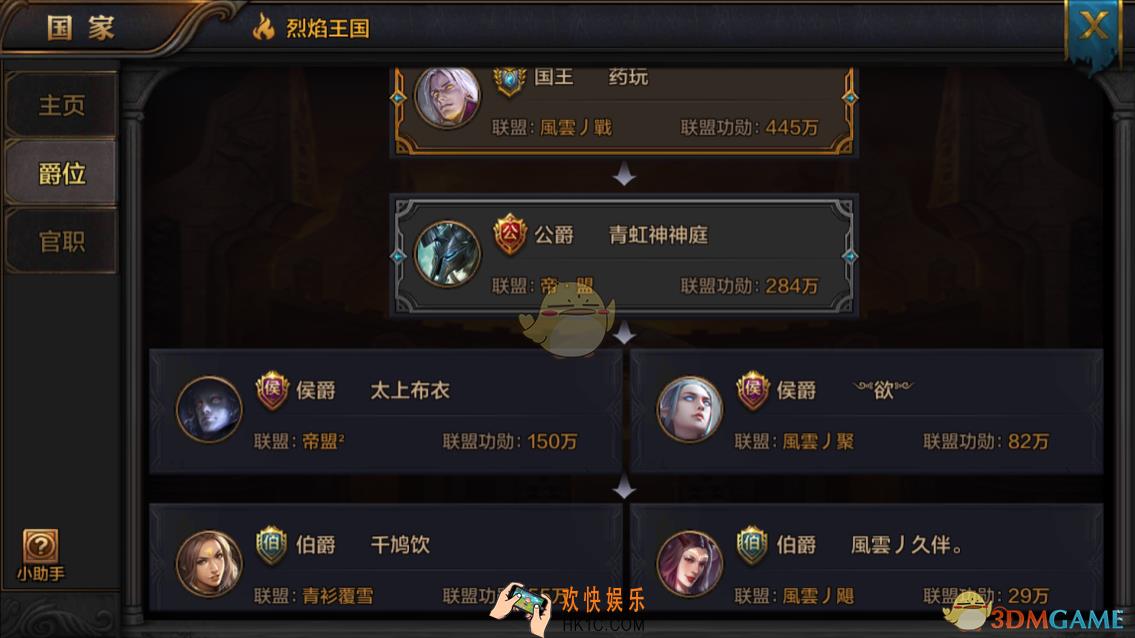Open the 官职 tab
This screenshot has width=1135, height=638.
tap(62, 241)
